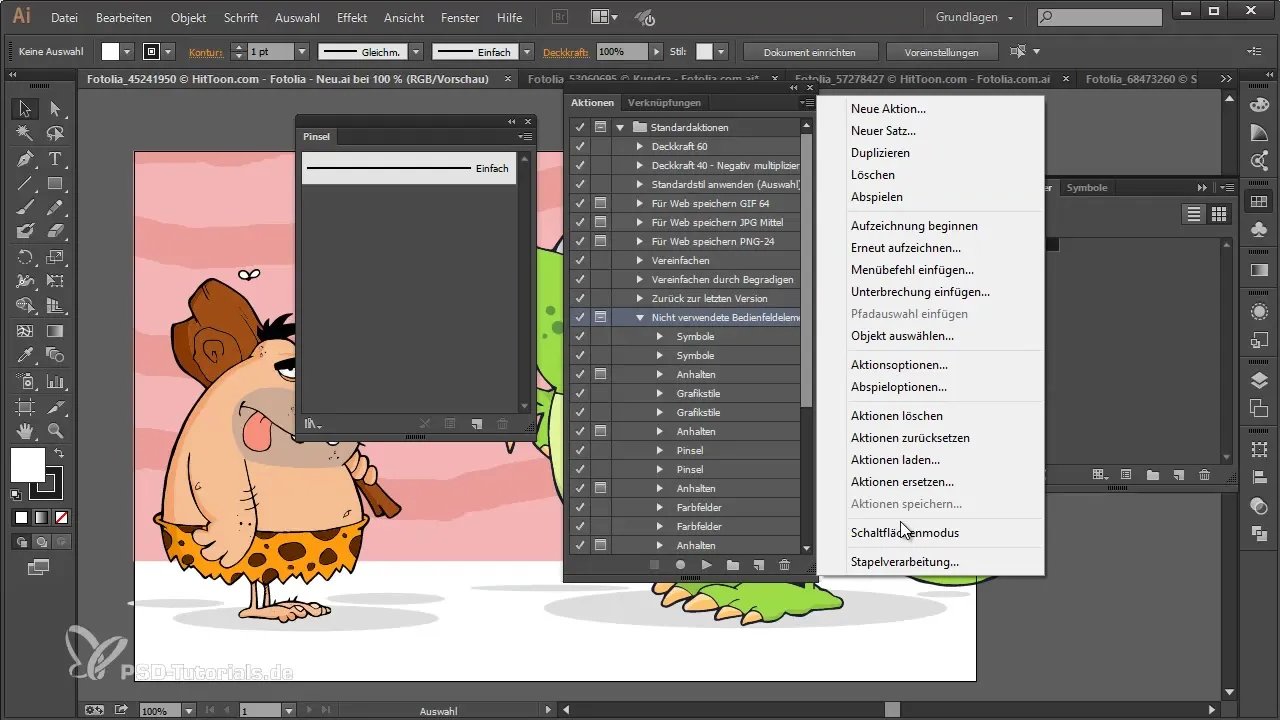Click the large white fill color swatch

27,464
